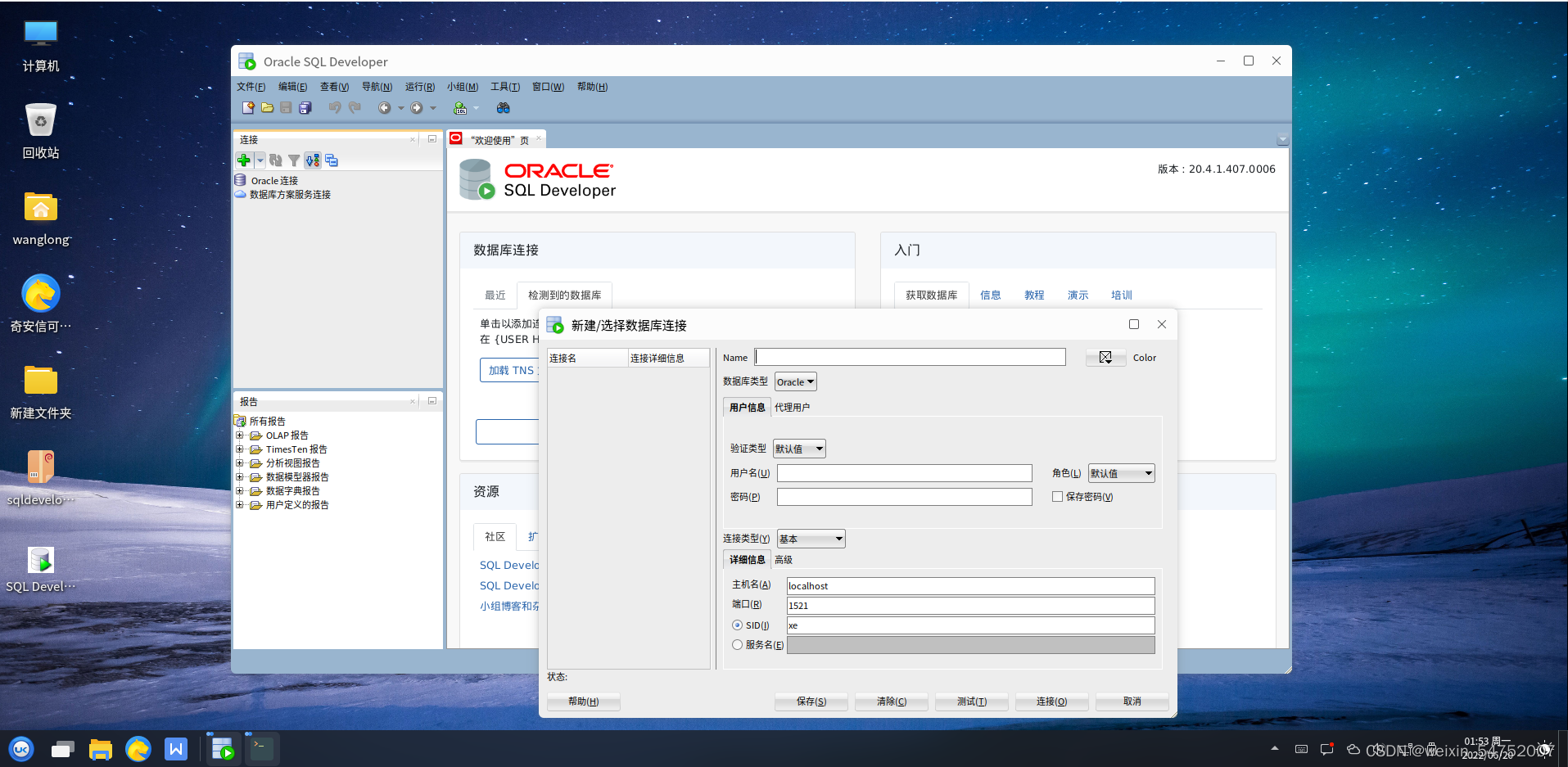Switch to the 高级 tab
This screenshot has width=1568, height=767.
pyautogui.click(x=784, y=560)
